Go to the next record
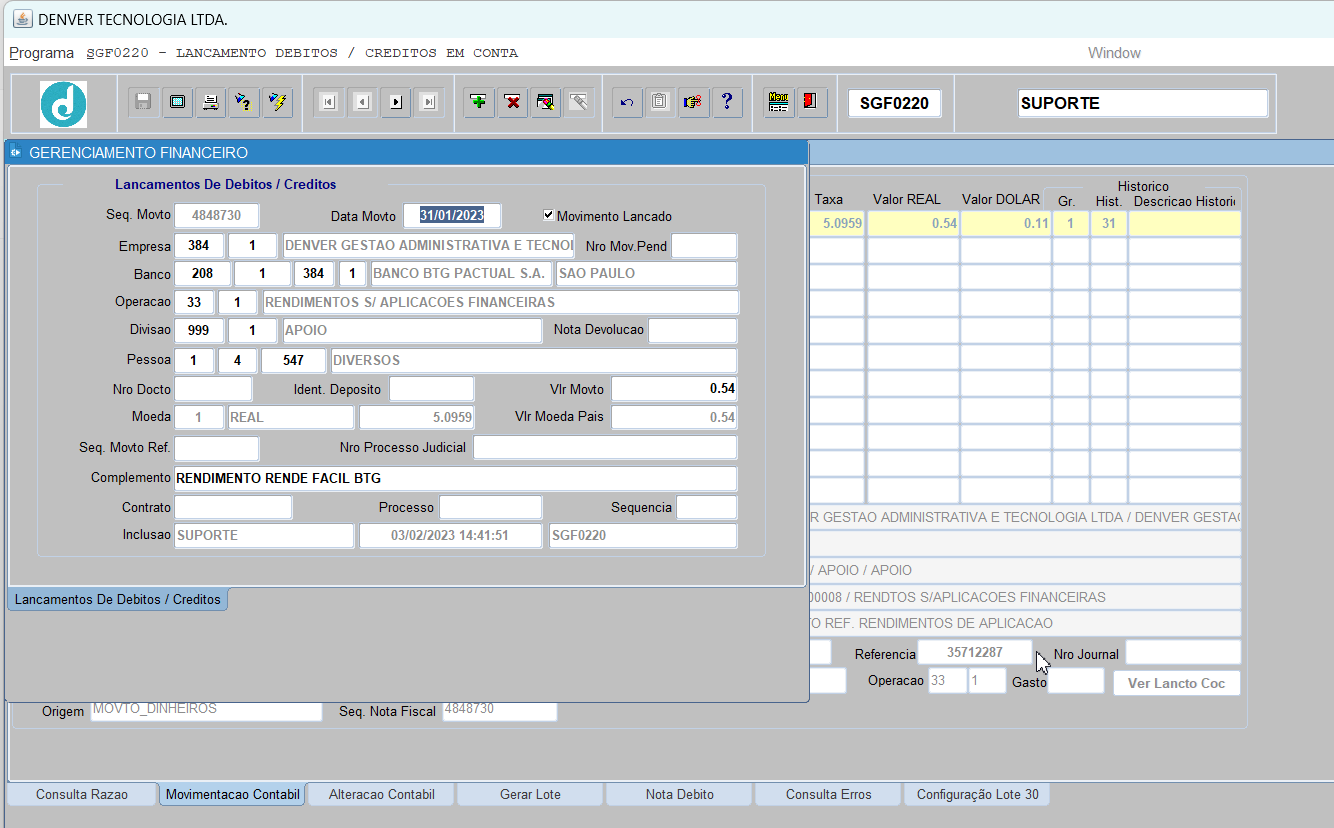The width and height of the screenshot is (1334, 828). point(396,102)
